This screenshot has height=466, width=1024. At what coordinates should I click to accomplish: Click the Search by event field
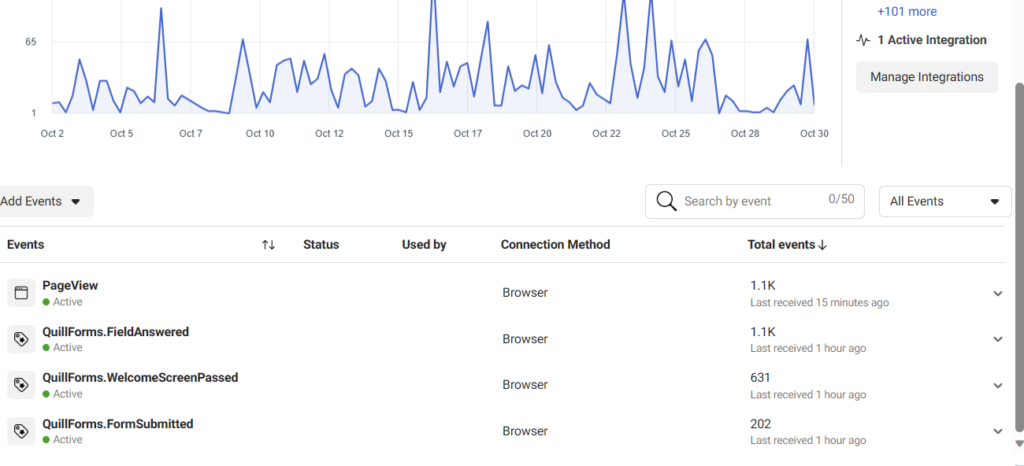[754, 201]
